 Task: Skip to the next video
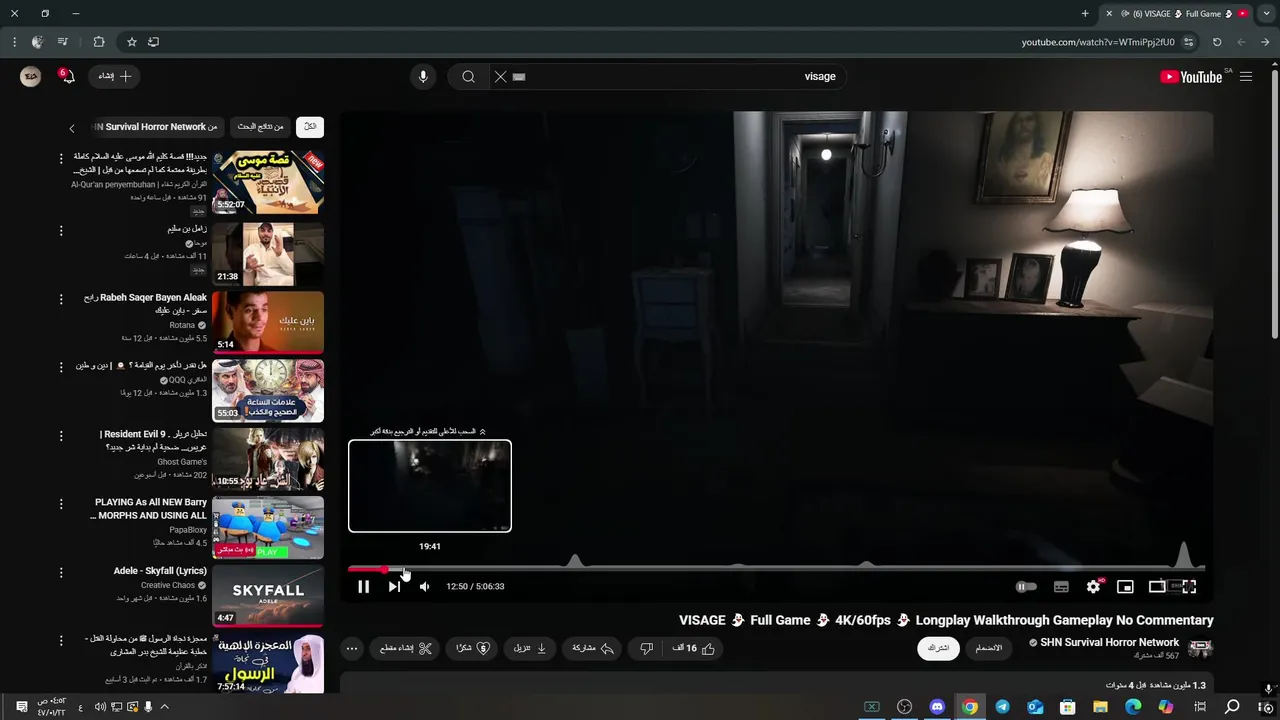[x=394, y=587]
